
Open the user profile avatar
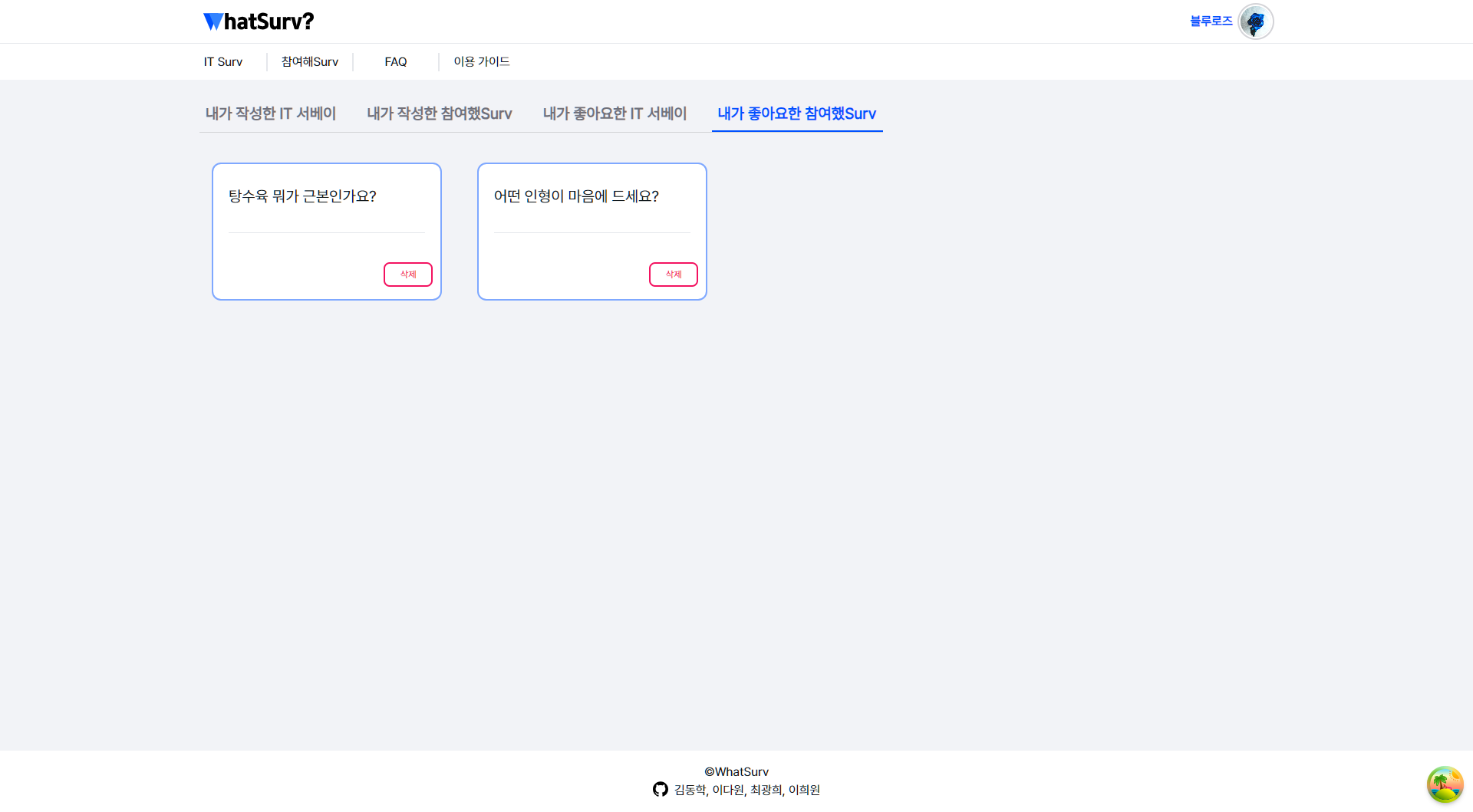[1256, 21]
